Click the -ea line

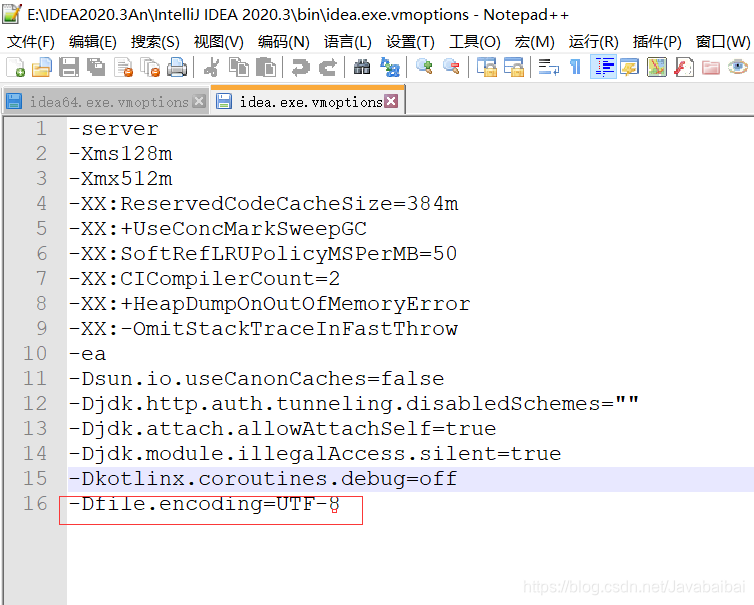pos(88,354)
